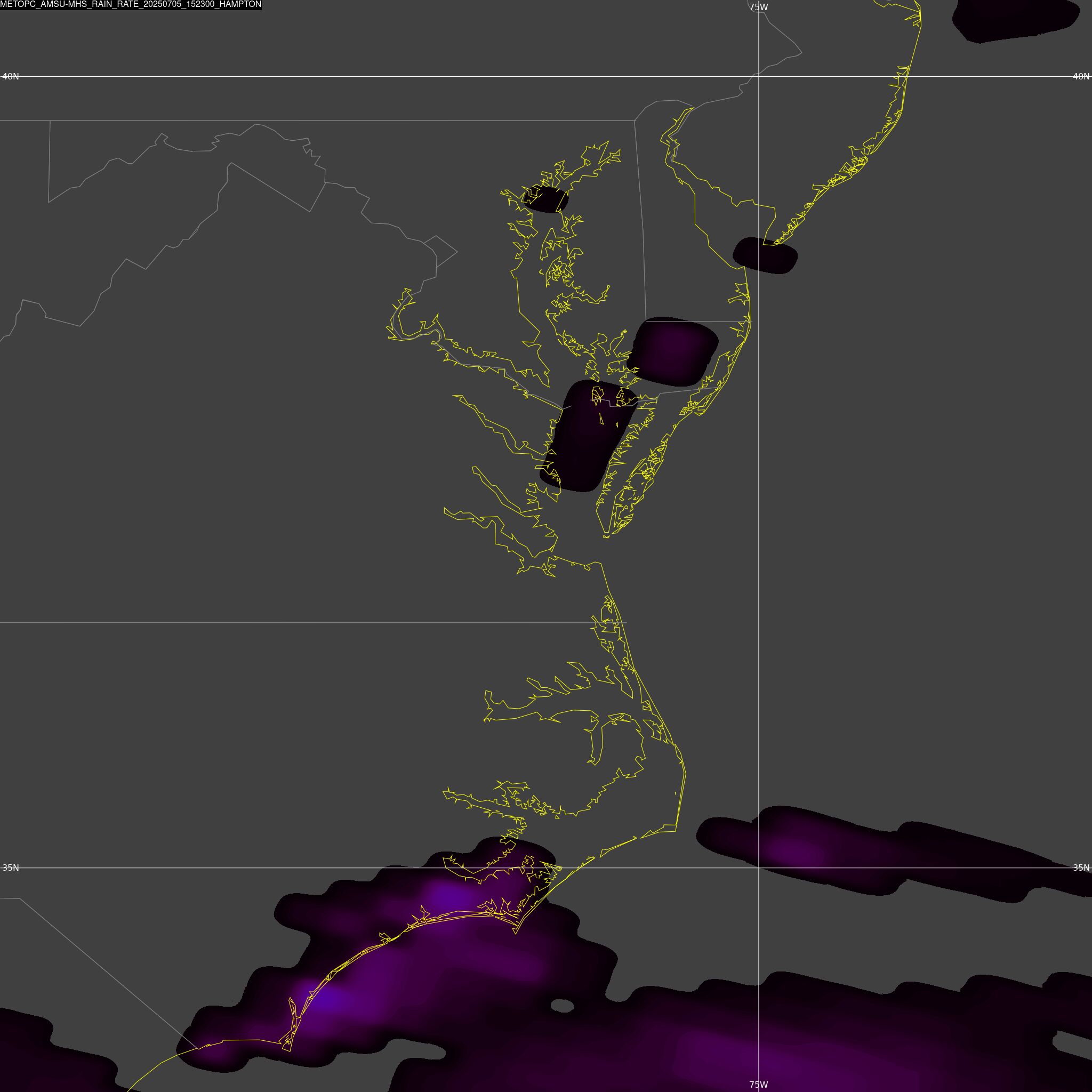Click the 75W label at bottom edge
1092x1092 pixels.
click(759, 1085)
